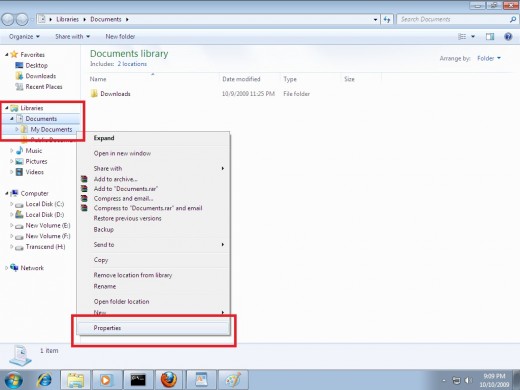Expand the Network node arrow
520x390 pixels.
[x=6, y=268]
